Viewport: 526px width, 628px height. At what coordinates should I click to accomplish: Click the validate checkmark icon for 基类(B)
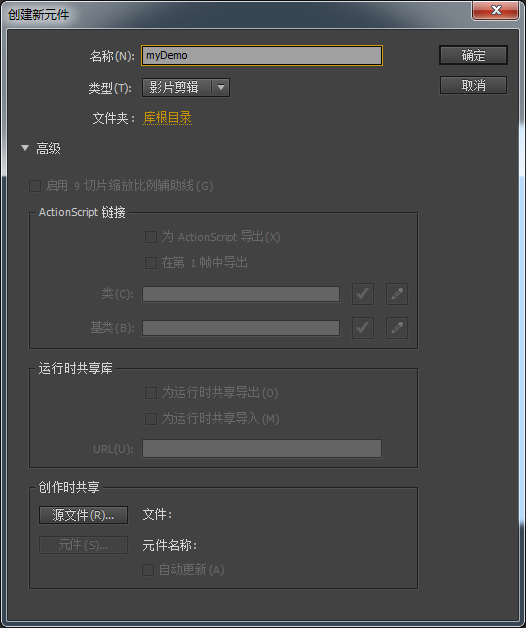click(x=363, y=328)
